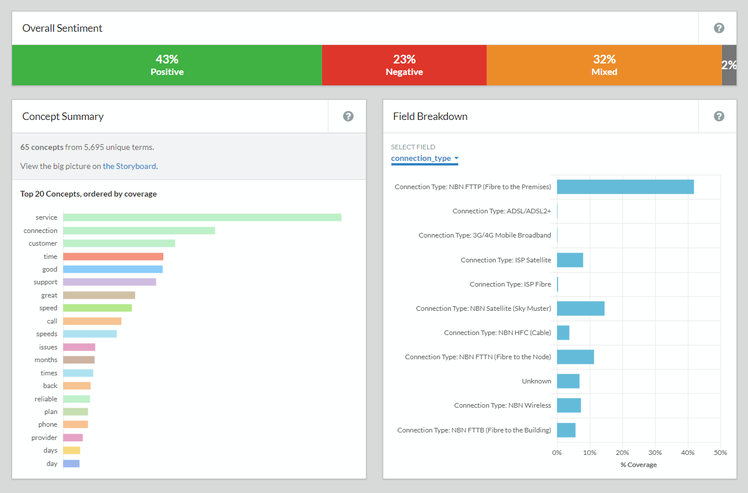Click the 'customer' concept bar
The image size is (748, 493).
(x=119, y=243)
